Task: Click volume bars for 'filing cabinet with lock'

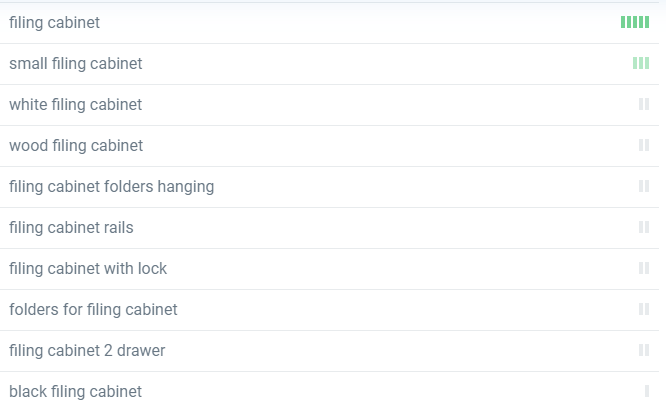Action: tap(644, 268)
